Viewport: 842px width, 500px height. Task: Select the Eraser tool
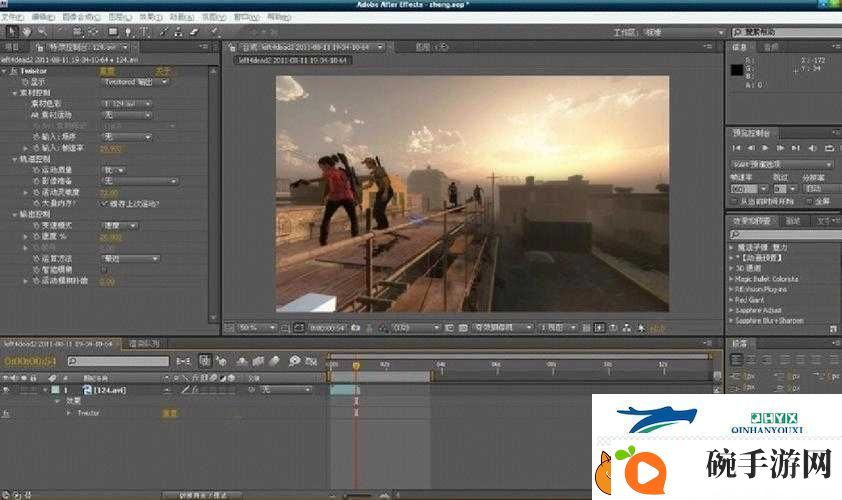(194, 32)
